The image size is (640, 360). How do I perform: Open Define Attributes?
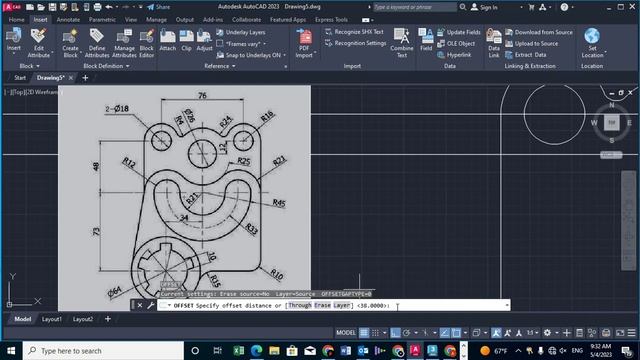click(97, 43)
